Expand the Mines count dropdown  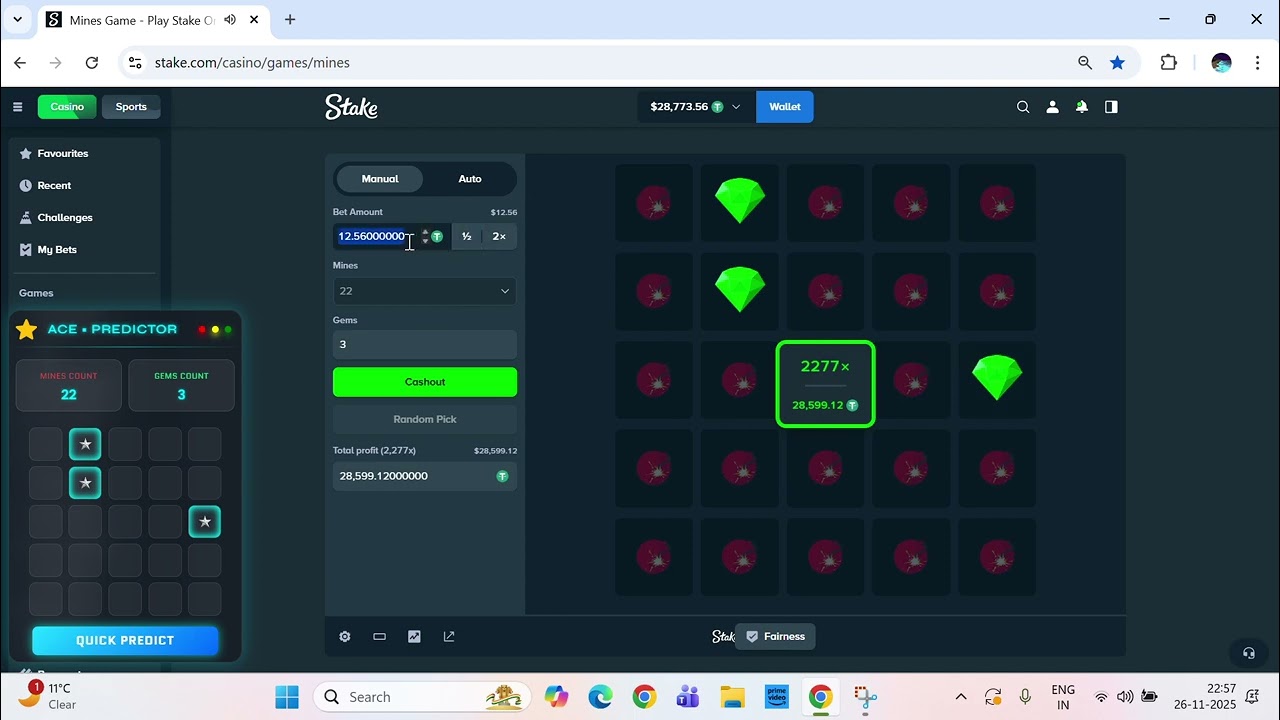click(x=425, y=291)
